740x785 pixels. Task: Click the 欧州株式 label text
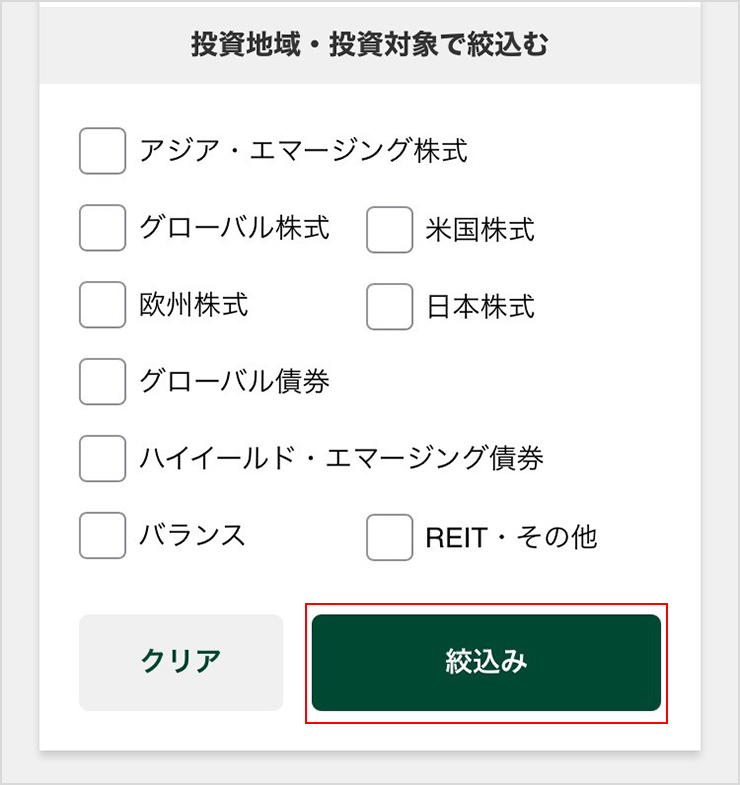194,304
